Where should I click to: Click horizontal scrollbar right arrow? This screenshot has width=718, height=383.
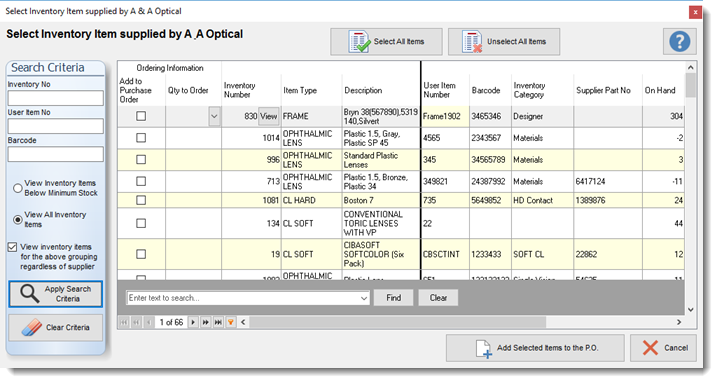pyautogui.click(x=679, y=322)
